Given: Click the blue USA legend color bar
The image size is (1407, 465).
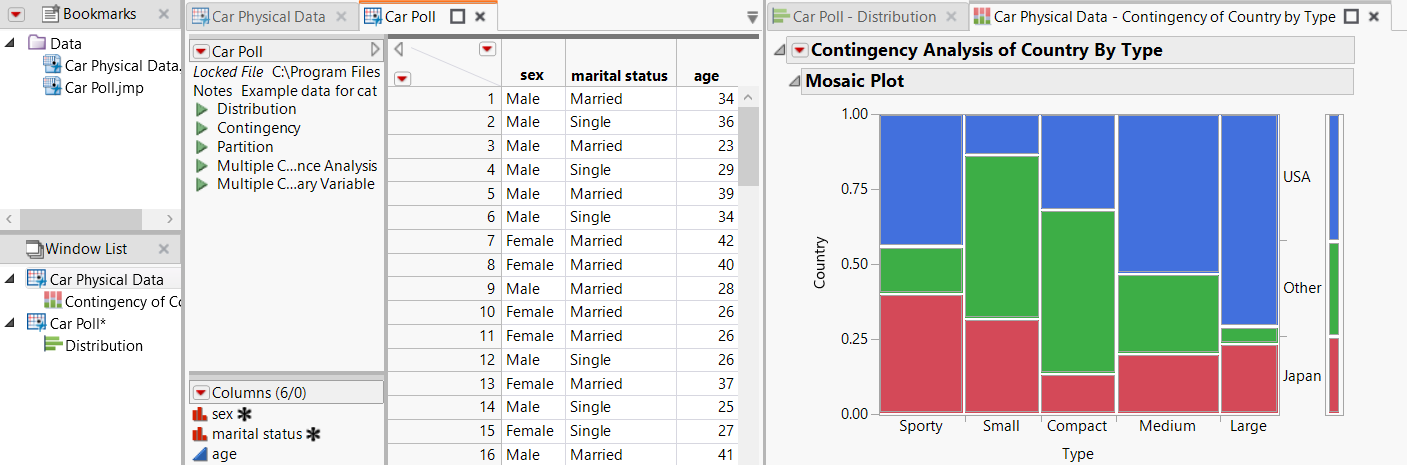Looking at the screenshot, I should click(1334, 178).
